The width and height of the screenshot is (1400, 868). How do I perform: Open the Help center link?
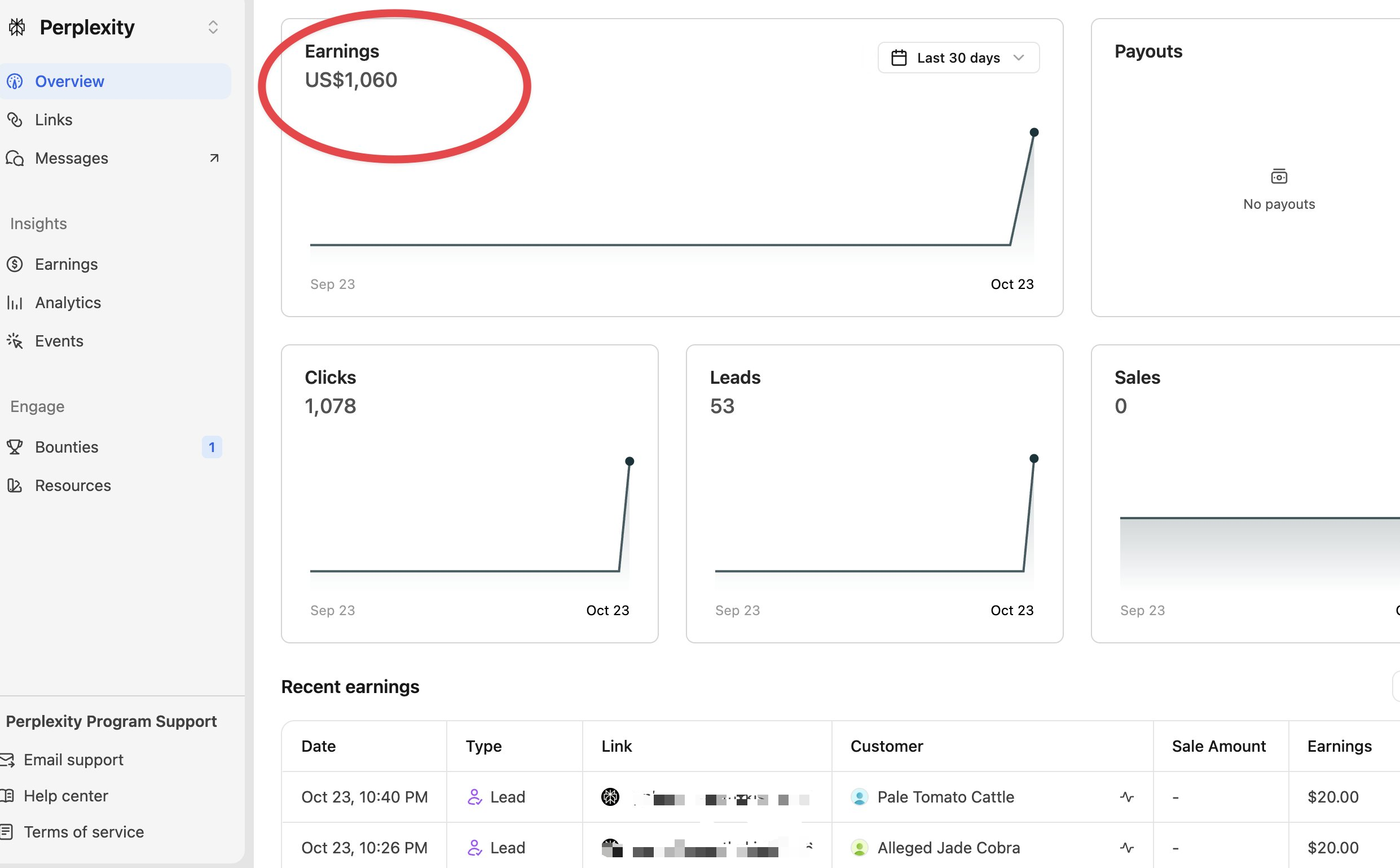point(65,796)
